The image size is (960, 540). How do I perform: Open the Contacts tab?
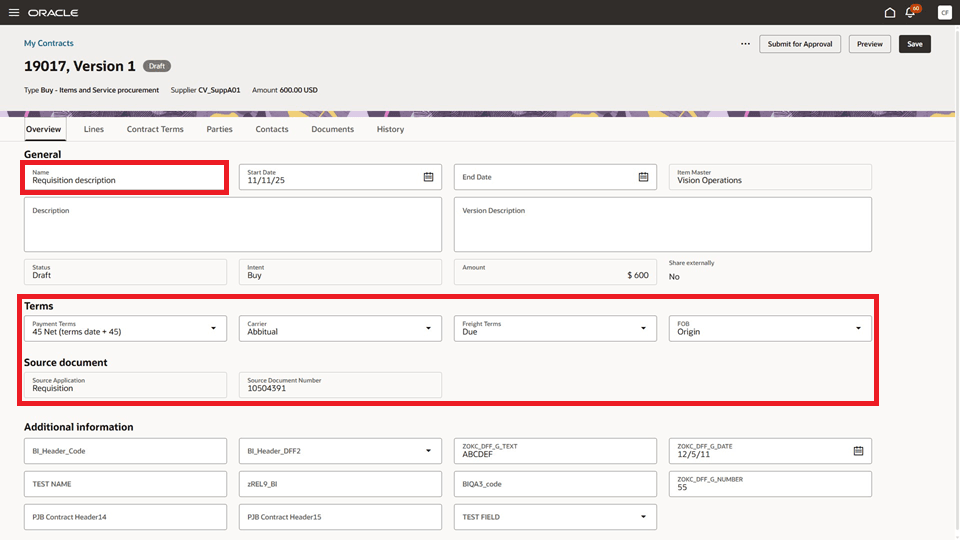click(272, 129)
